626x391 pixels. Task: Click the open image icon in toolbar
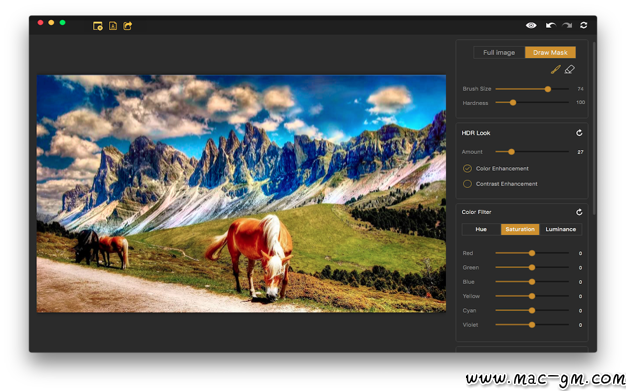(x=98, y=26)
